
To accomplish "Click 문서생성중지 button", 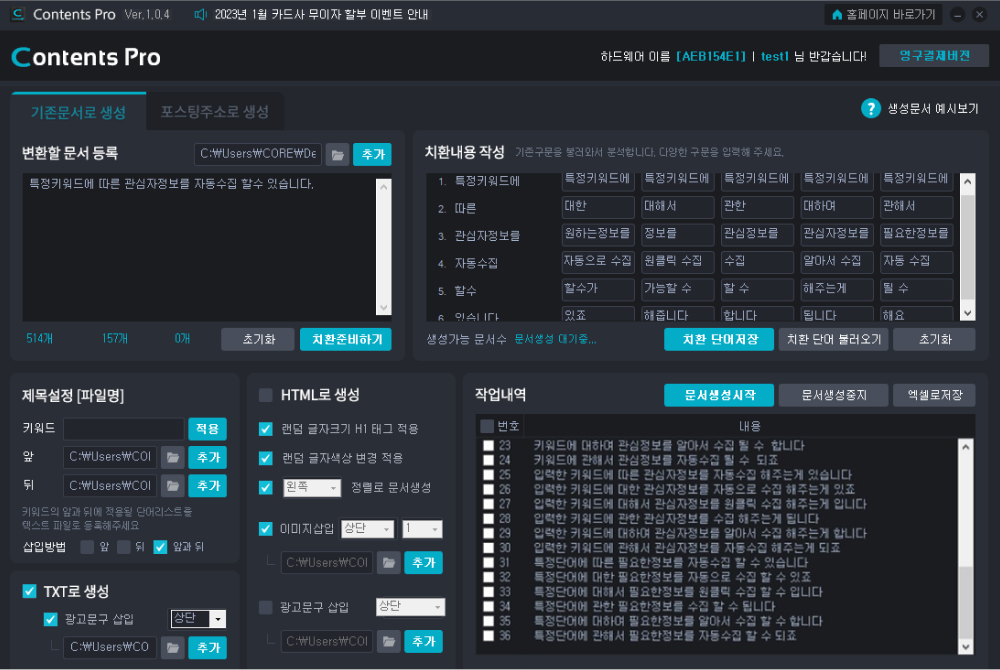I will (x=834, y=395).
